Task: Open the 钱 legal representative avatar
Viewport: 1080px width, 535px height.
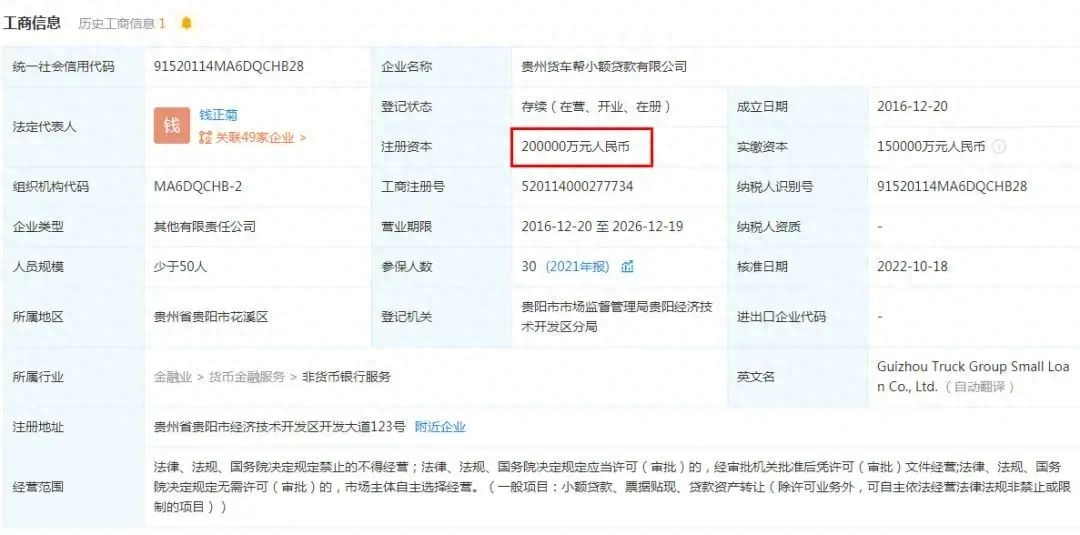Action: 172,126
